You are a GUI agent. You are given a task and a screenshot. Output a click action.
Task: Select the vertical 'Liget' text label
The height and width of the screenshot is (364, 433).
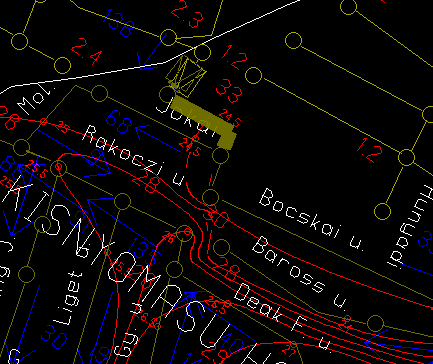pyautogui.click(x=67, y=299)
